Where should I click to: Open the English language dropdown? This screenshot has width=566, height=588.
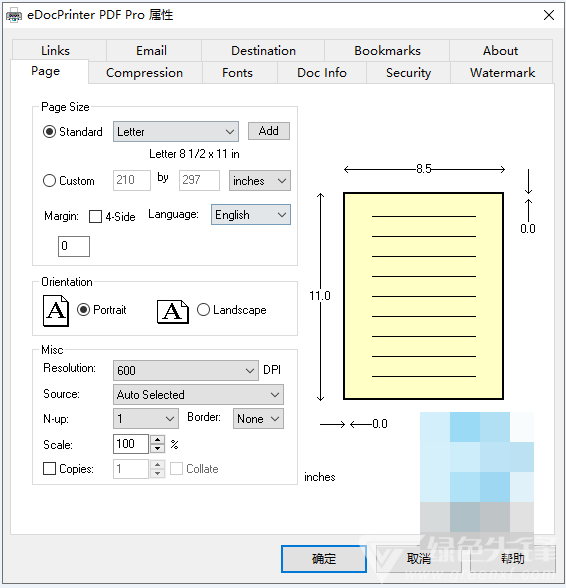click(251, 214)
